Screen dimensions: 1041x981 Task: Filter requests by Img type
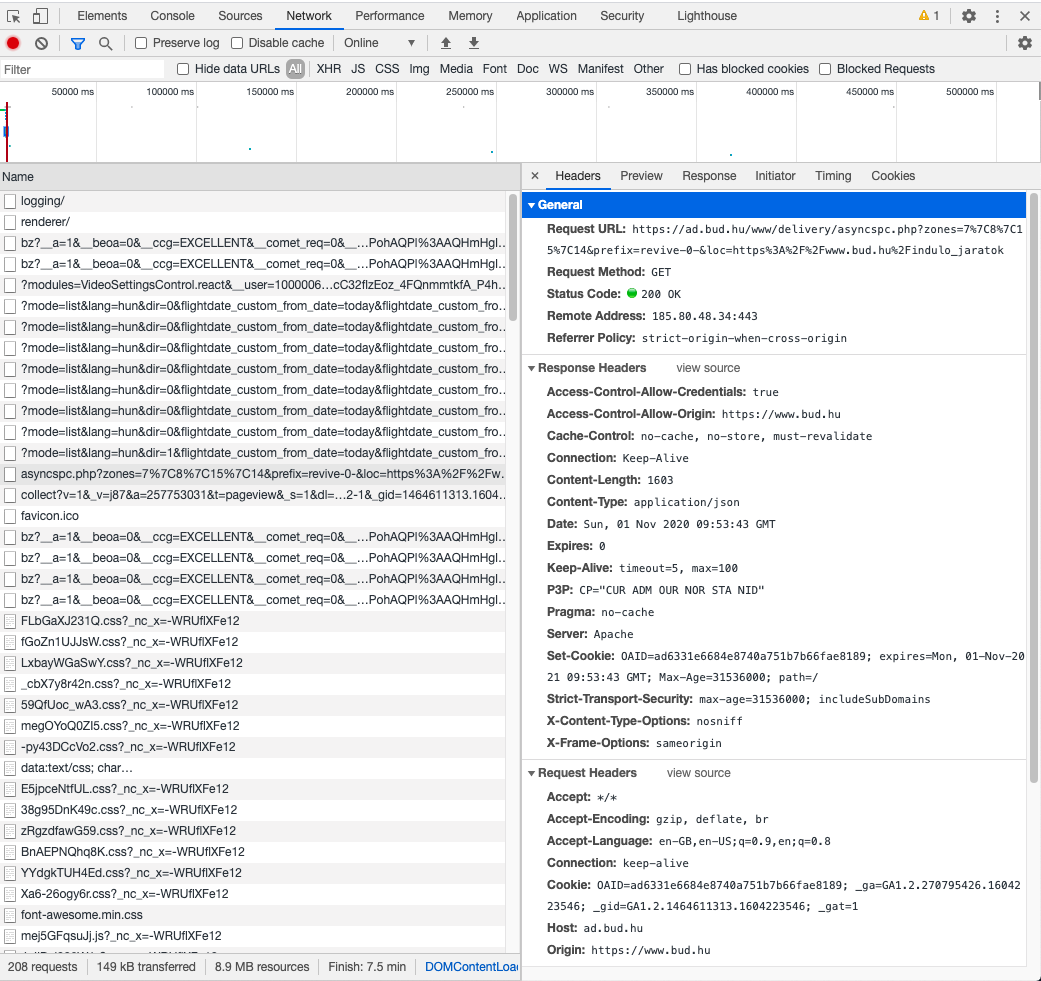[419, 69]
